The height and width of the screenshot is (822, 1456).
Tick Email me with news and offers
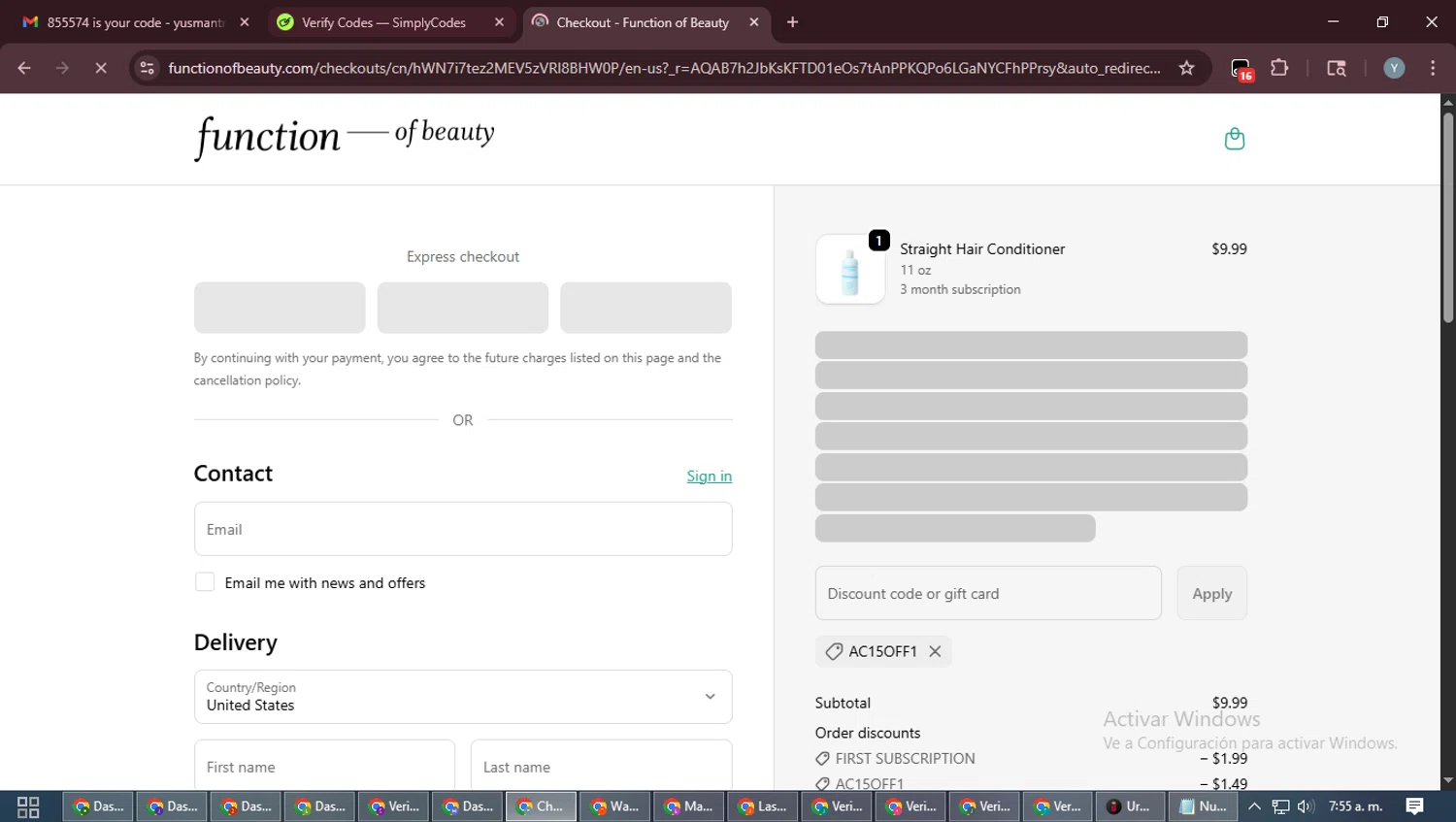tap(205, 582)
